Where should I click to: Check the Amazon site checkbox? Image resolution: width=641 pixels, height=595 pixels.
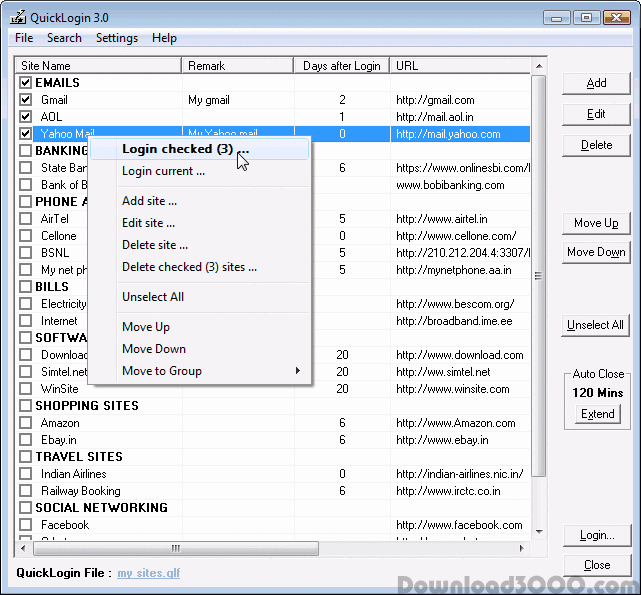click(25, 423)
